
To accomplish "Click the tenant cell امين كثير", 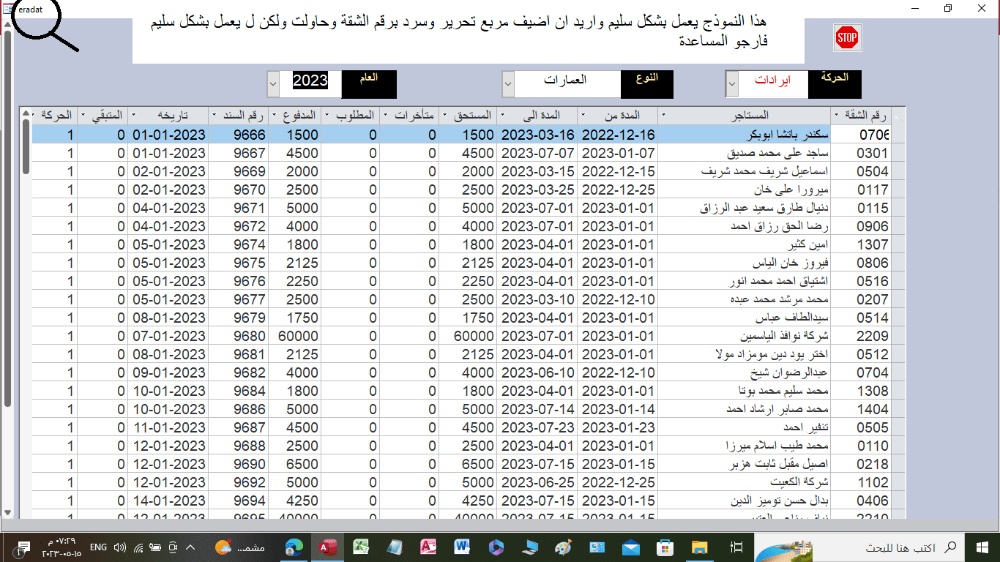I will point(744,244).
